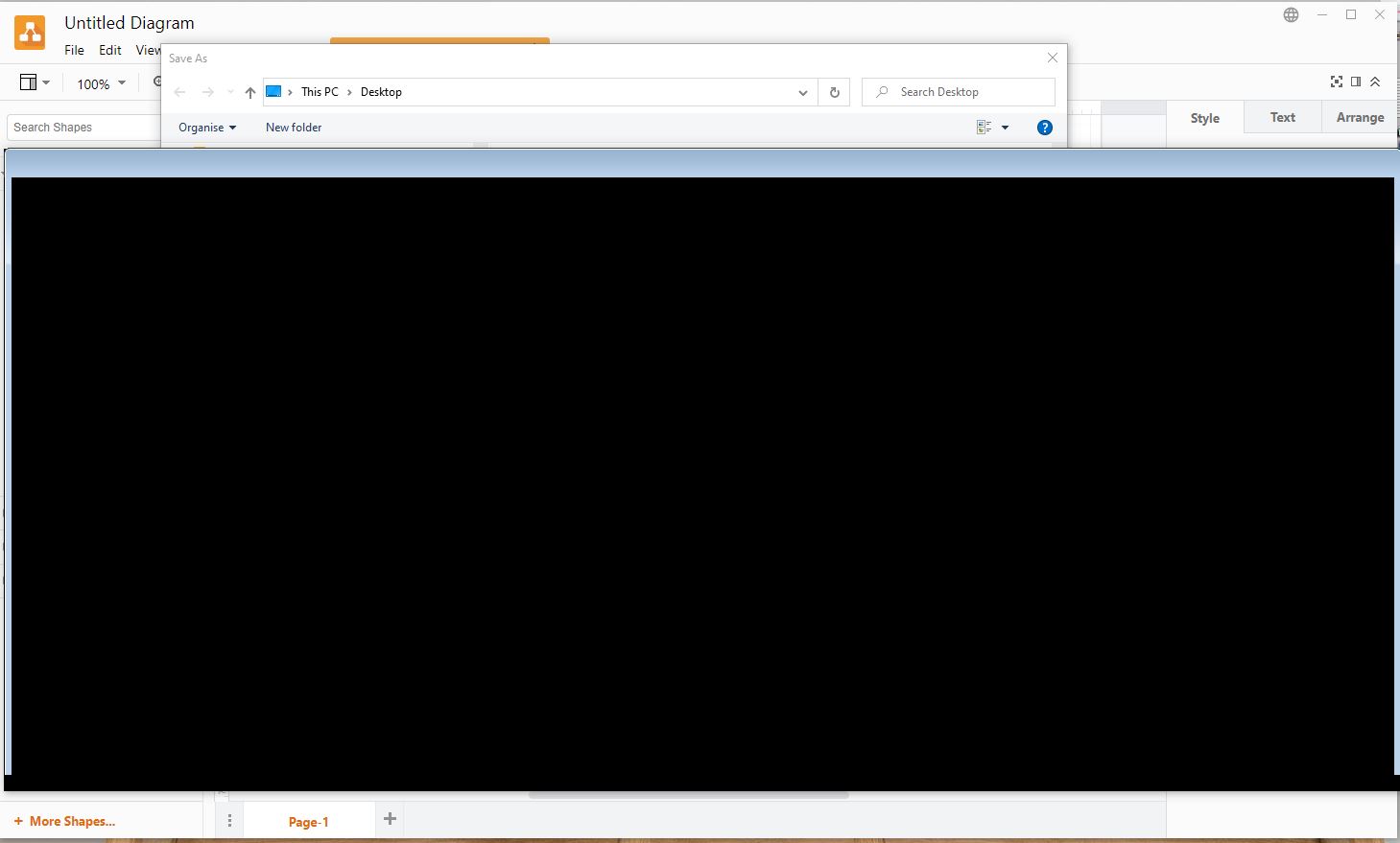Toggle the Format panel visibility icon
The image size is (1400, 843).
pos(1356,82)
